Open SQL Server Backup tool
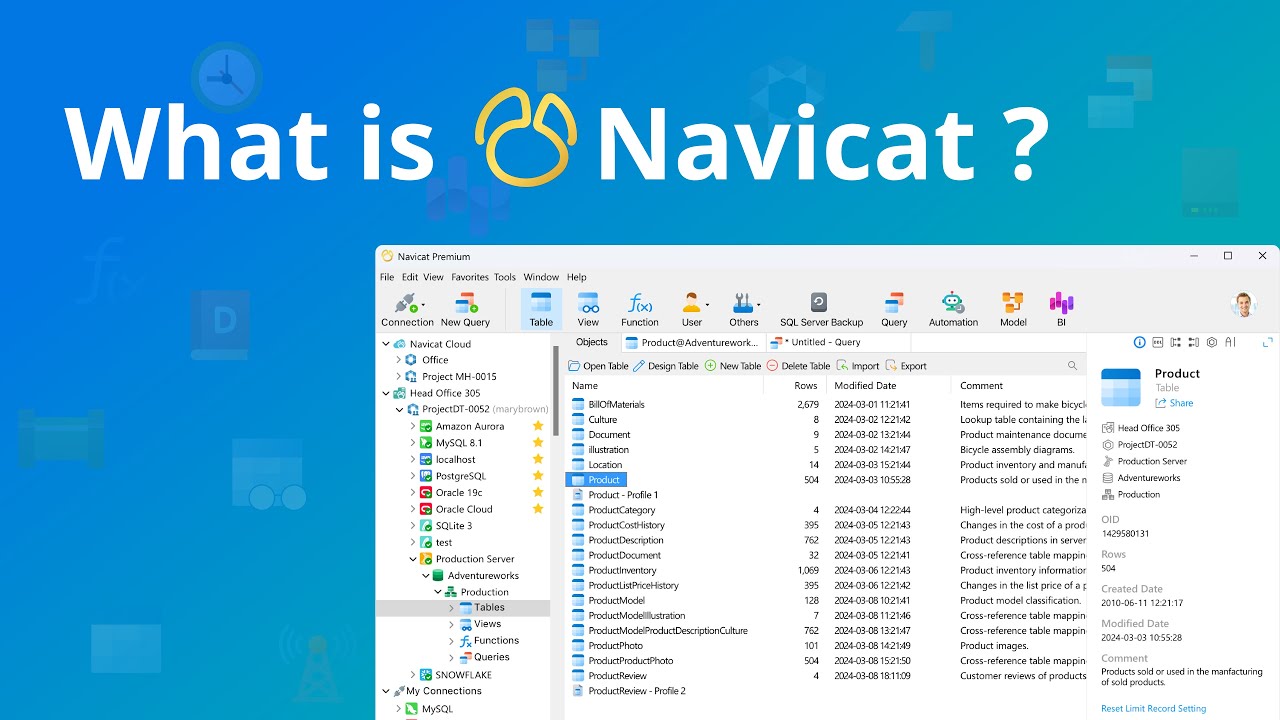Screen dimensions: 1280x720 [821, 309]
